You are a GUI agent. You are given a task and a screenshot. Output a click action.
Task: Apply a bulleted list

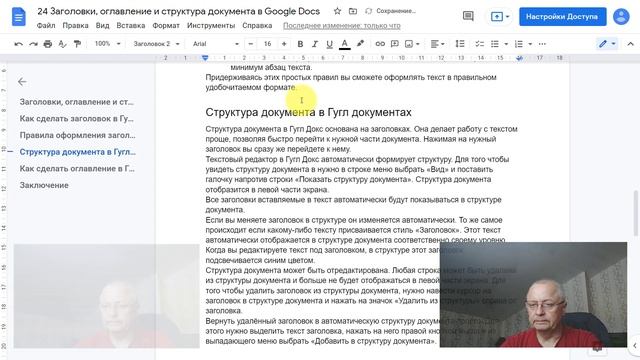[495, 44]
